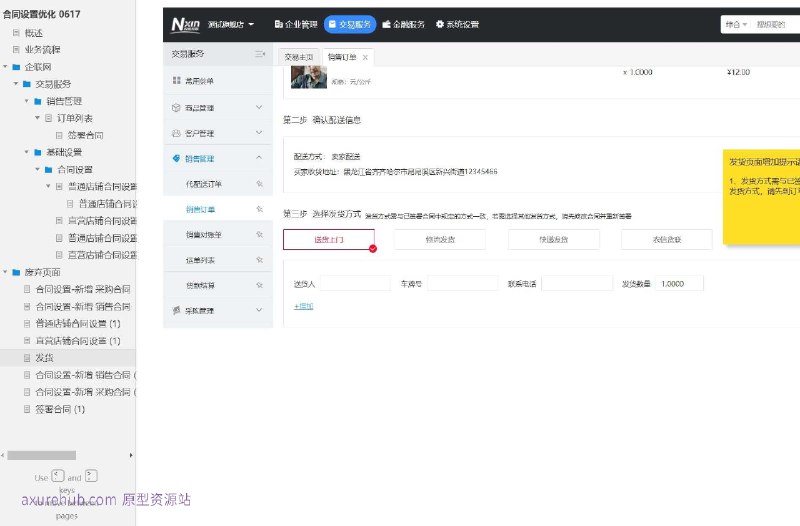Switch to the 交易主页 tab
This screenshot has height=526, width=800.
click(x=299, y=57)
